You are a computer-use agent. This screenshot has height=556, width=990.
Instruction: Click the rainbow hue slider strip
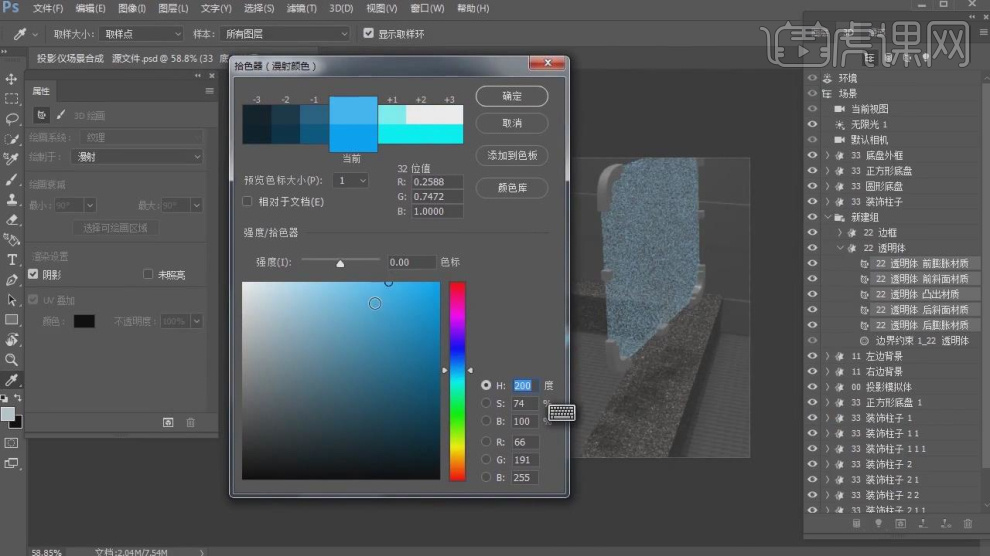[x=457, y=380]
